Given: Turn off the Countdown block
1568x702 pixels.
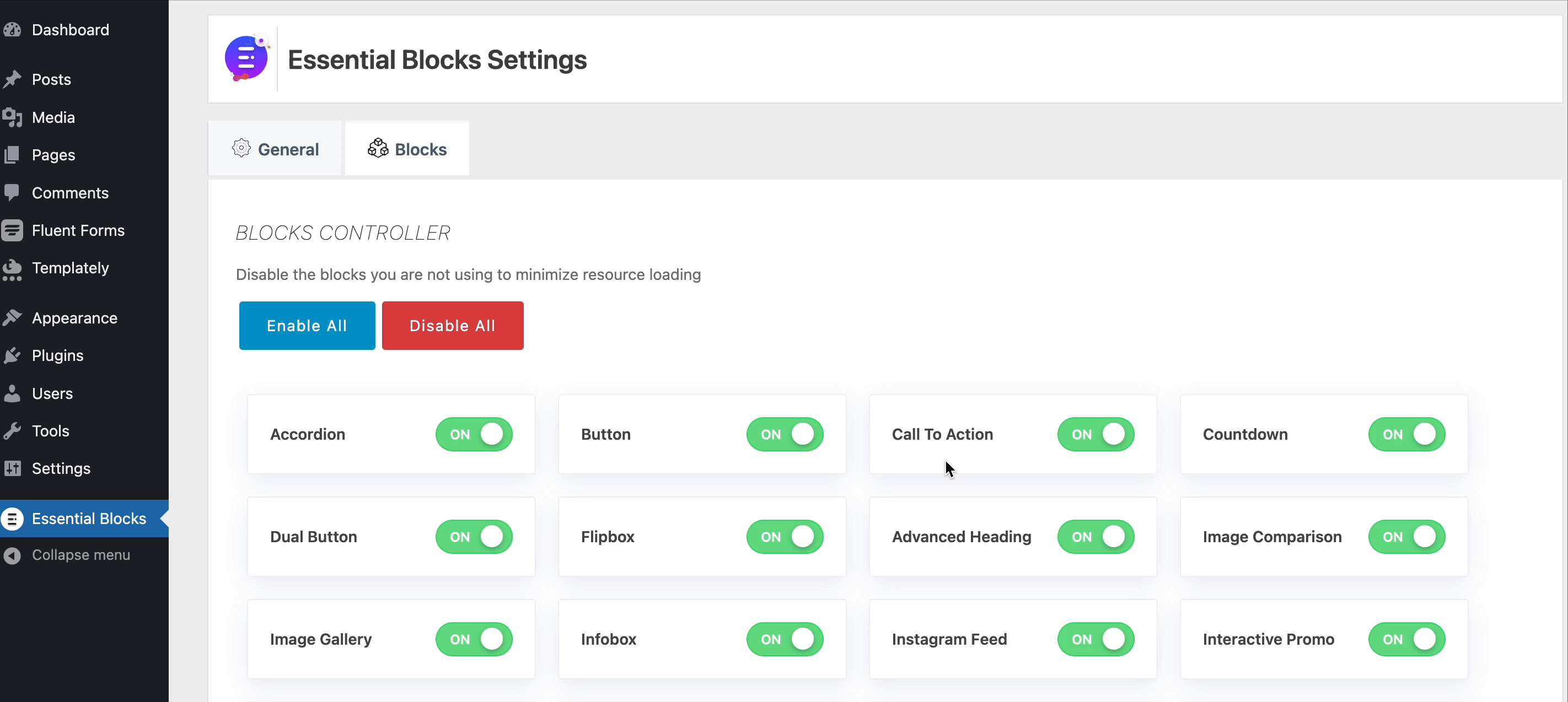Looking at the screenshot, I should (1406, 434).
